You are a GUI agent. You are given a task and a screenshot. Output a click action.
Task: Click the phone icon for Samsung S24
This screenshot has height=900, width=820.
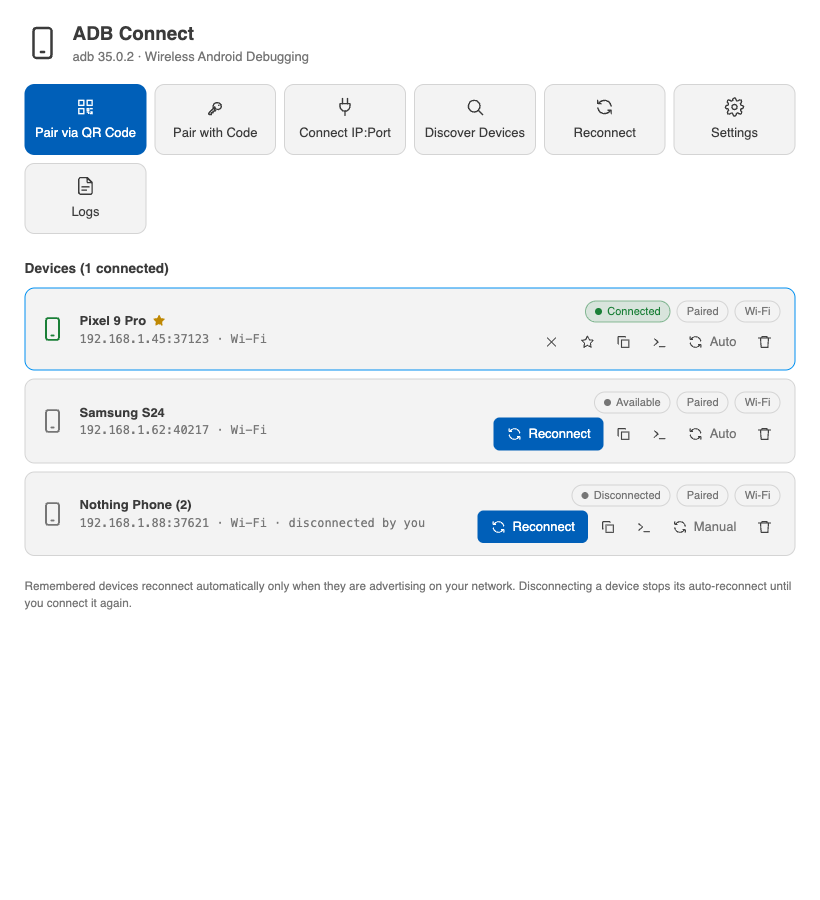tap(53, 421)
